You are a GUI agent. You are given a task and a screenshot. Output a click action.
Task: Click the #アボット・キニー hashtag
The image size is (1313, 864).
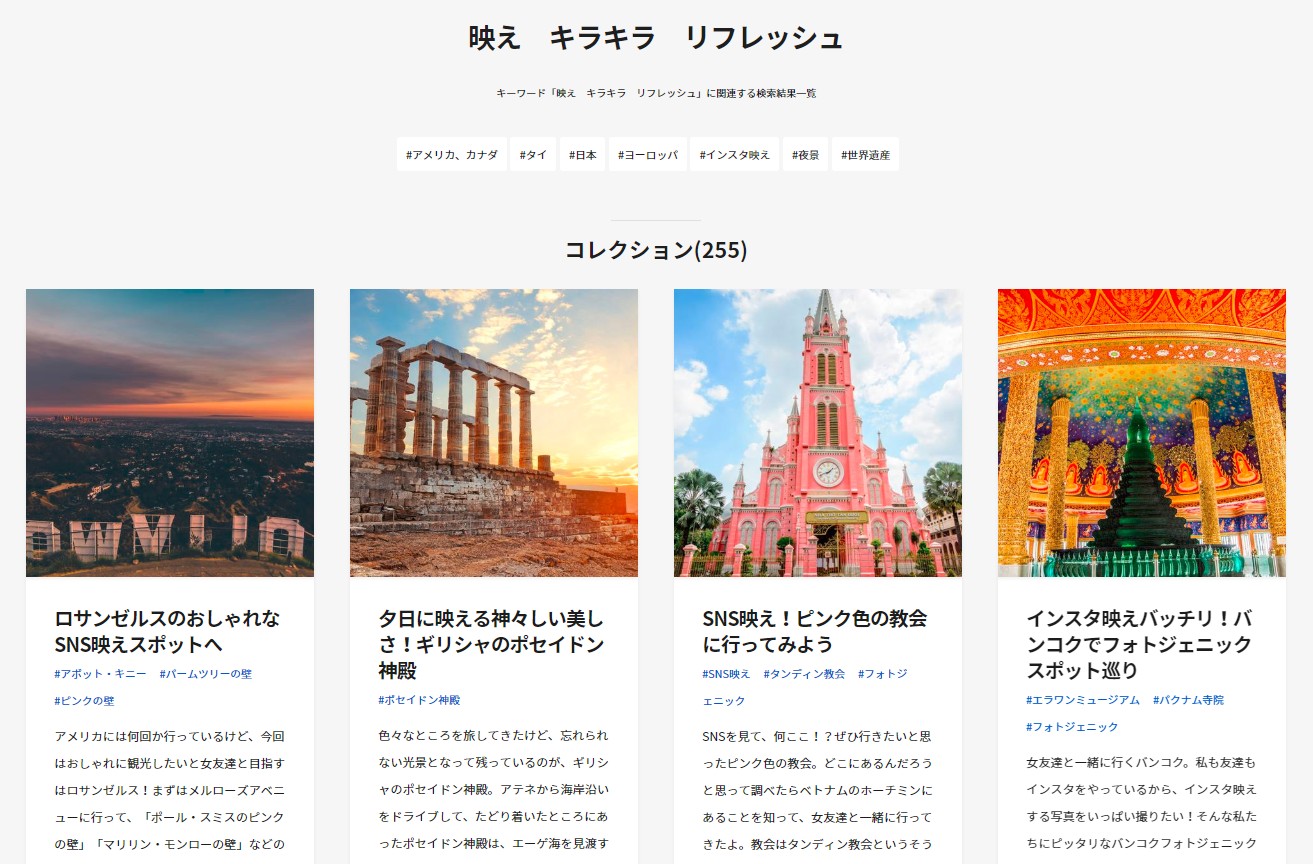click(100, 674)
